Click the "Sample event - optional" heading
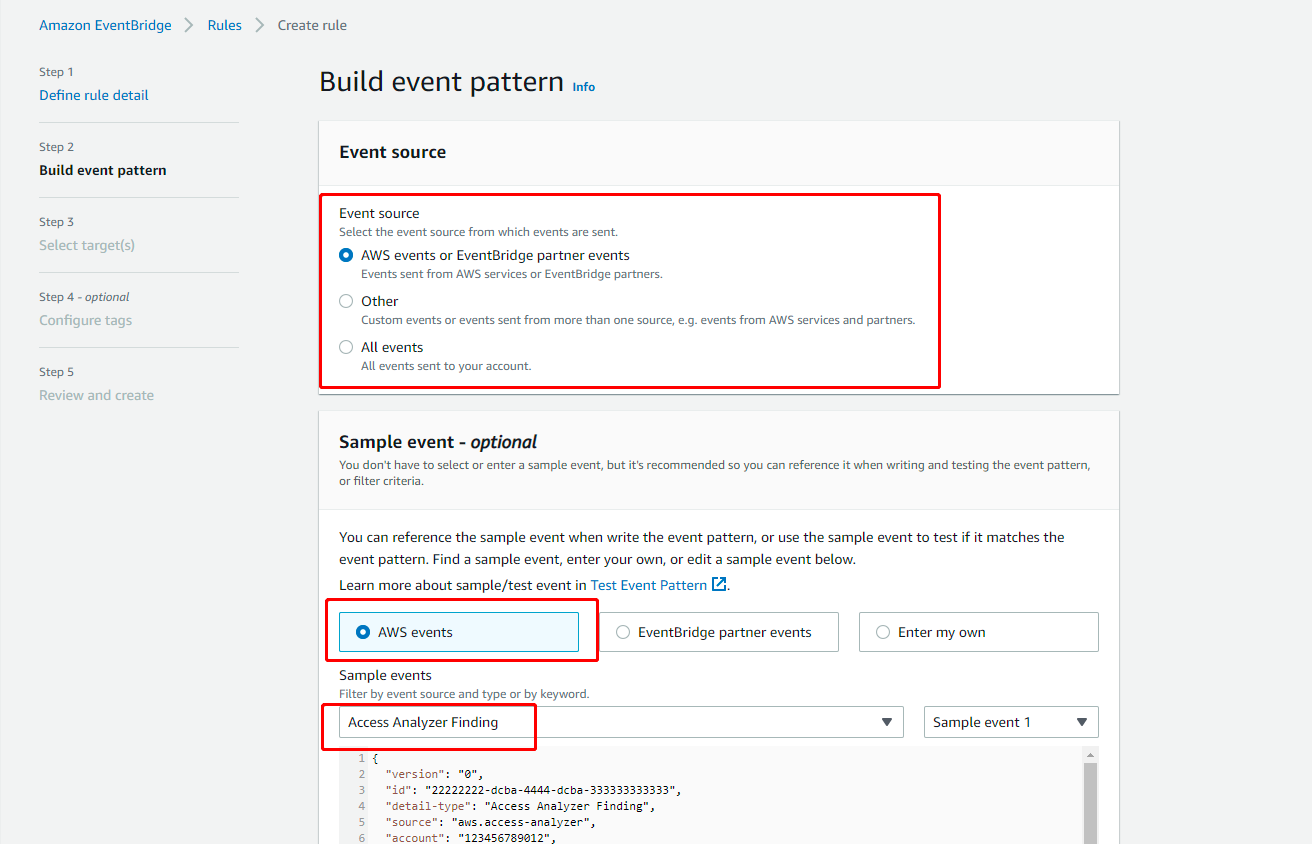The image size is (1312, 844). 438,442
